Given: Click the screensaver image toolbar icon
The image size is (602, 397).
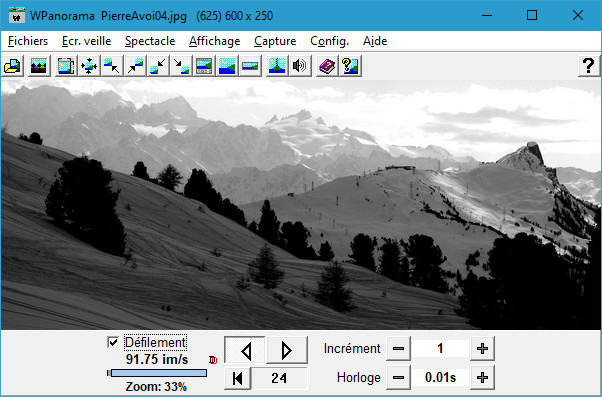Looking at the screenshot, I should [39, 66].
